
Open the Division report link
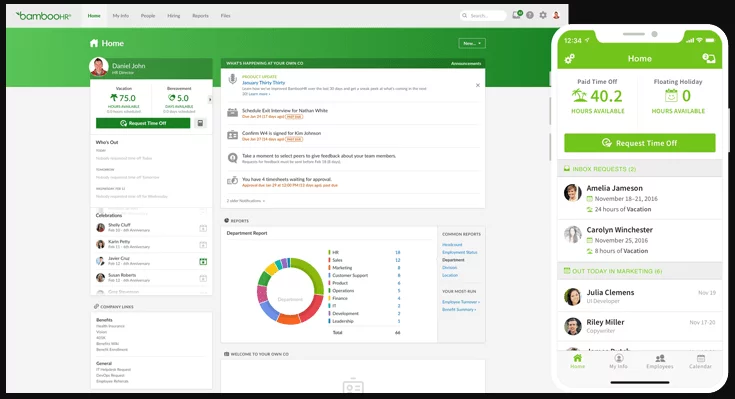[450, 268]
